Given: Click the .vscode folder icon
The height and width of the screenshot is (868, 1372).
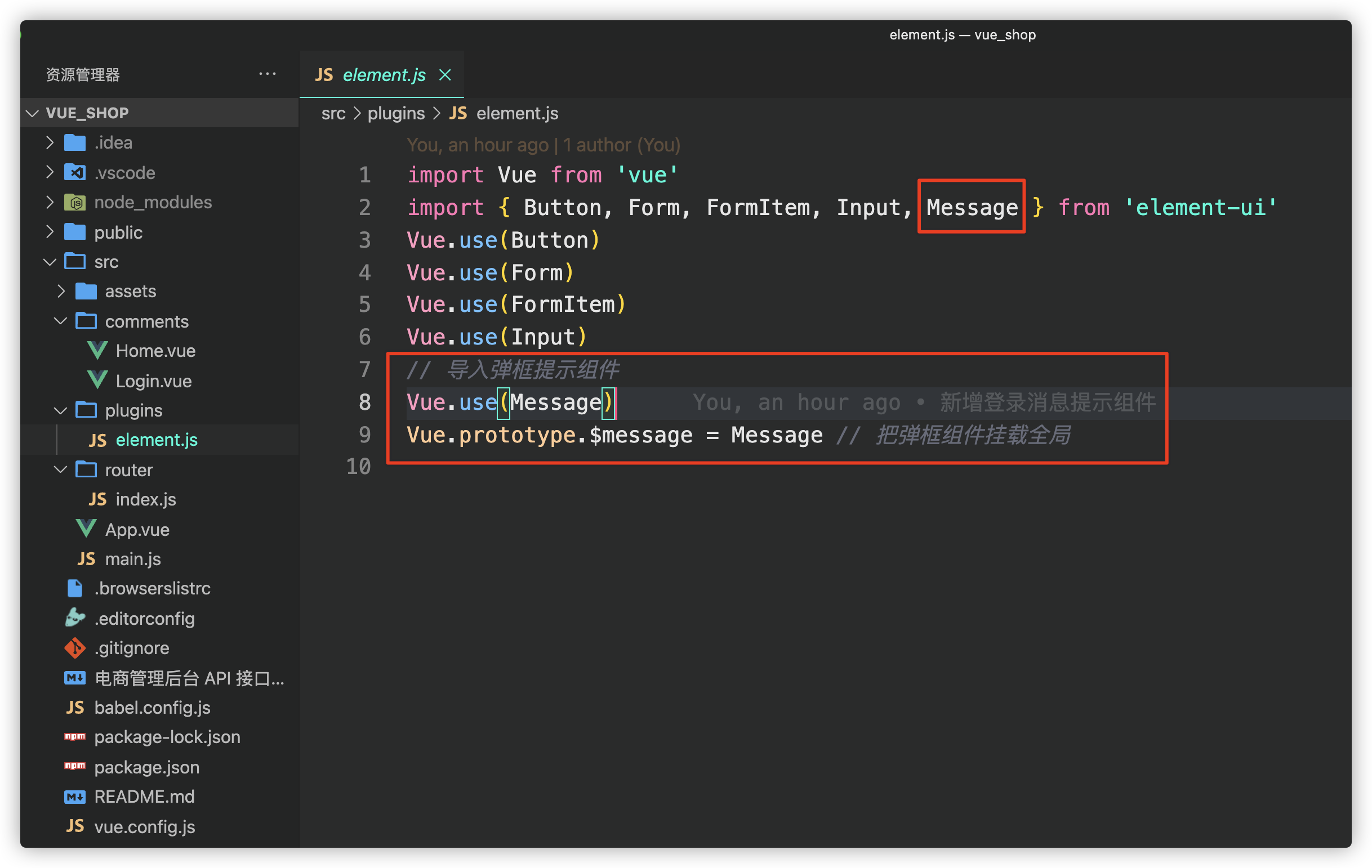Looking at the screenshot, I should (x=75, y=172).
